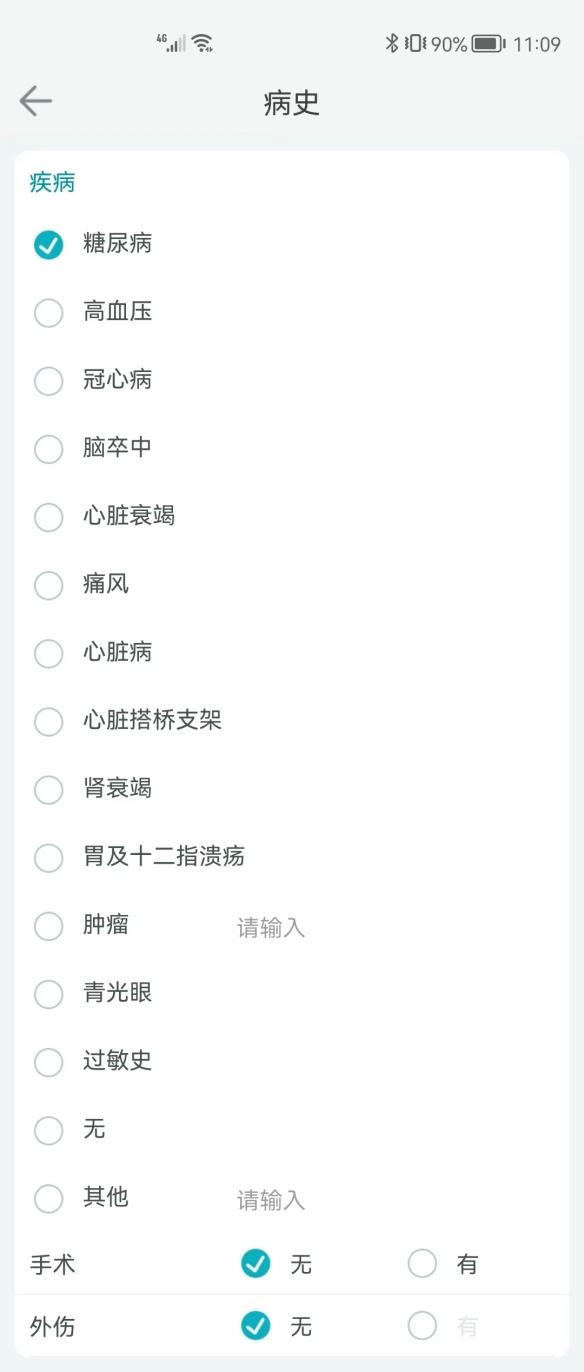Tap the back arrow icon
584x1372 pixels.
tap(35, 101)
